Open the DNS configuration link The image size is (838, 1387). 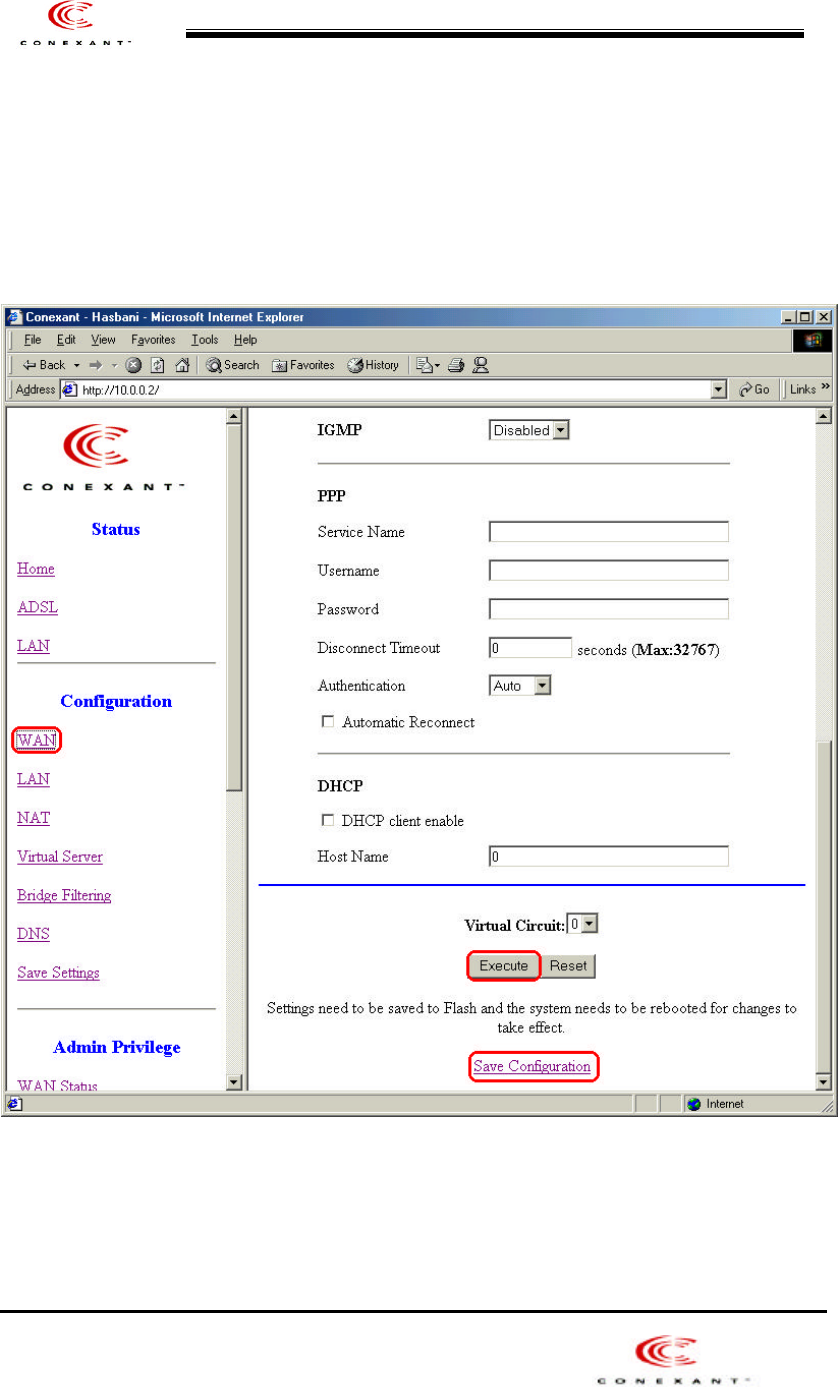click(33, 934)
